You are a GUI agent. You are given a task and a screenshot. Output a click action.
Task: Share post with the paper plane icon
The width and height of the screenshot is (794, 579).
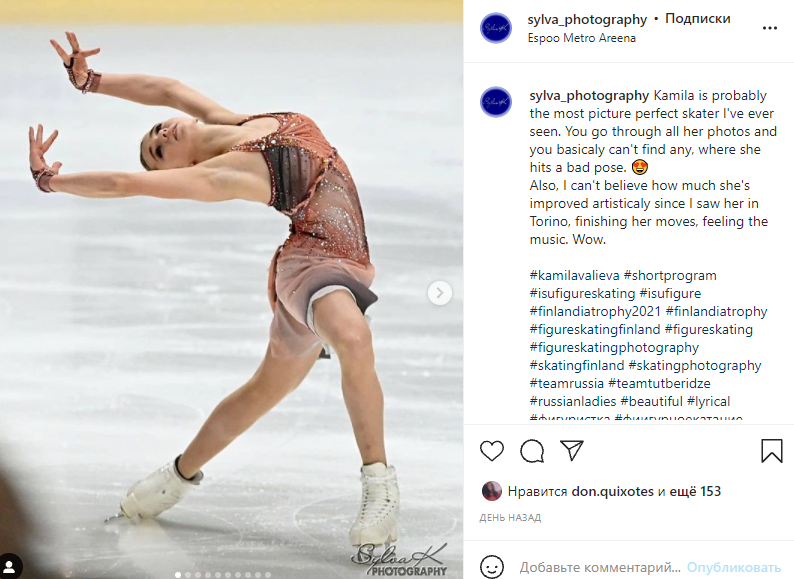(x=572, y=450)
